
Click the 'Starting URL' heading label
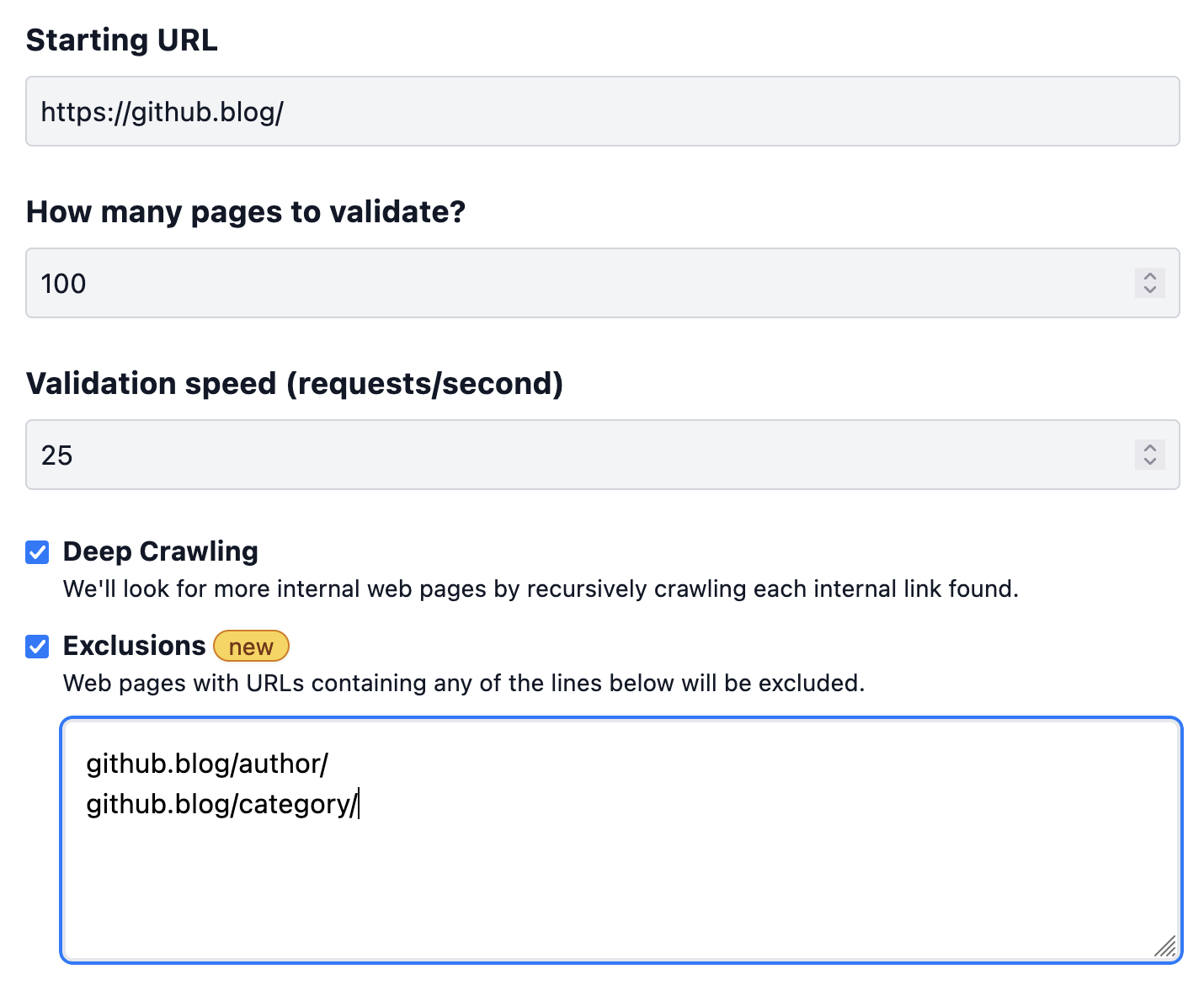(122, 40)
